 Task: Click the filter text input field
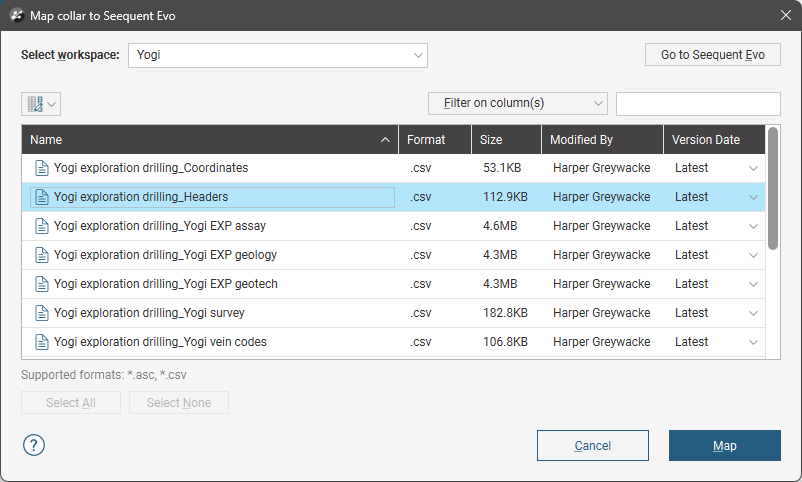698,104
